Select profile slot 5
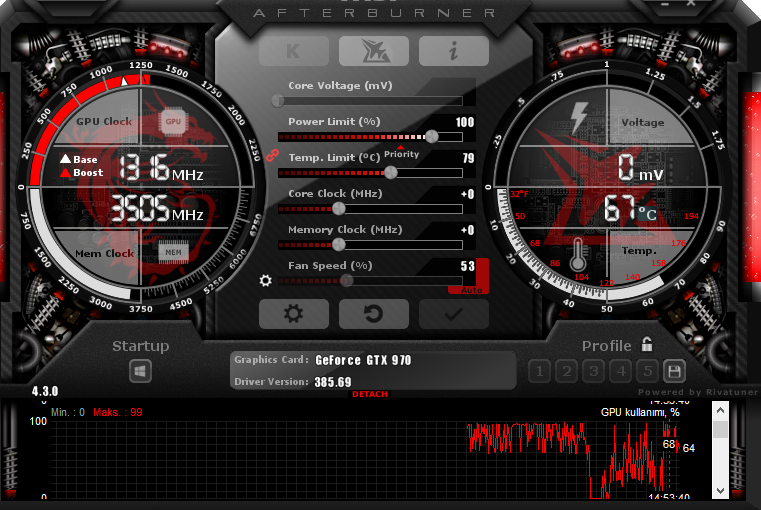The height and width of the screenshot is (510, 761). (x=648, y=372)
